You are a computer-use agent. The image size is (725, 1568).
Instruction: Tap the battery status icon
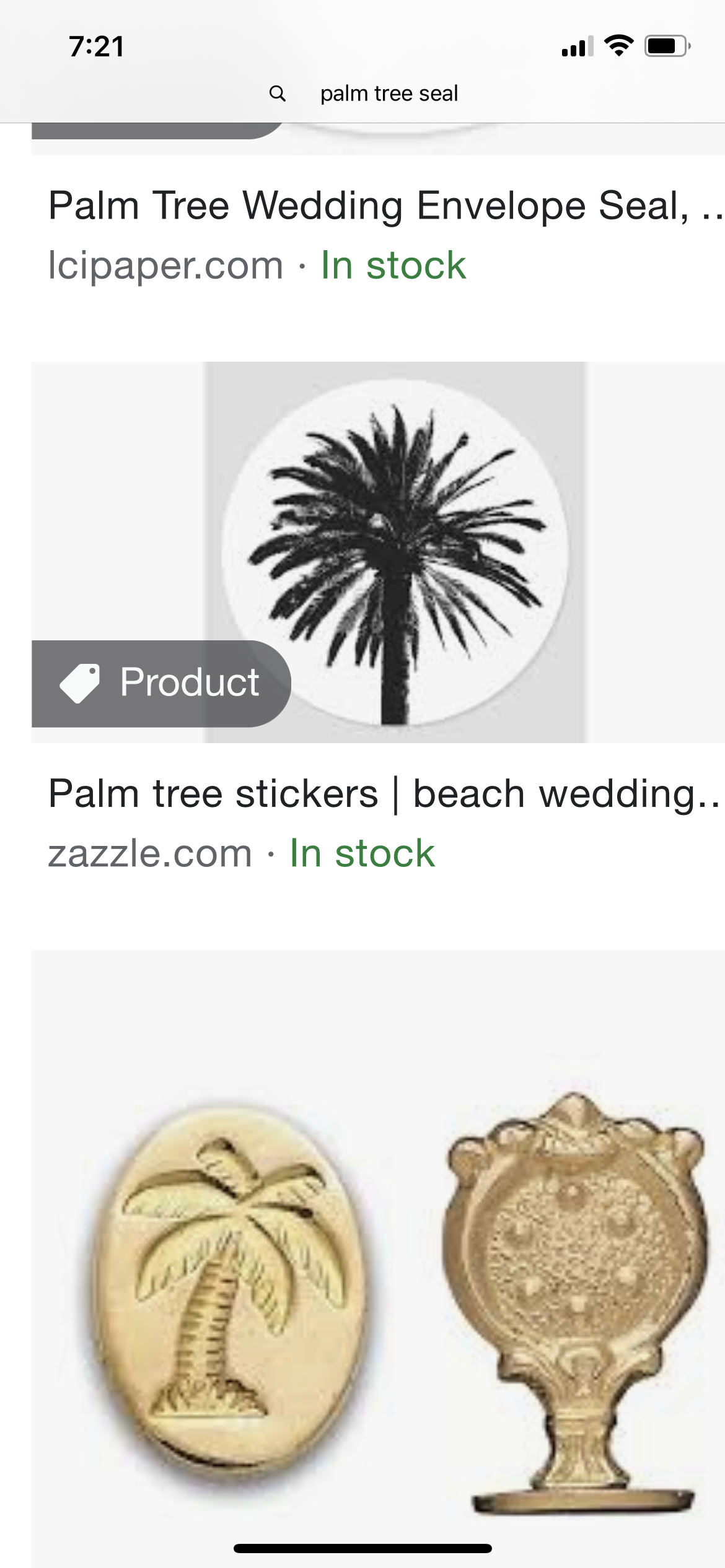point(667,46)
